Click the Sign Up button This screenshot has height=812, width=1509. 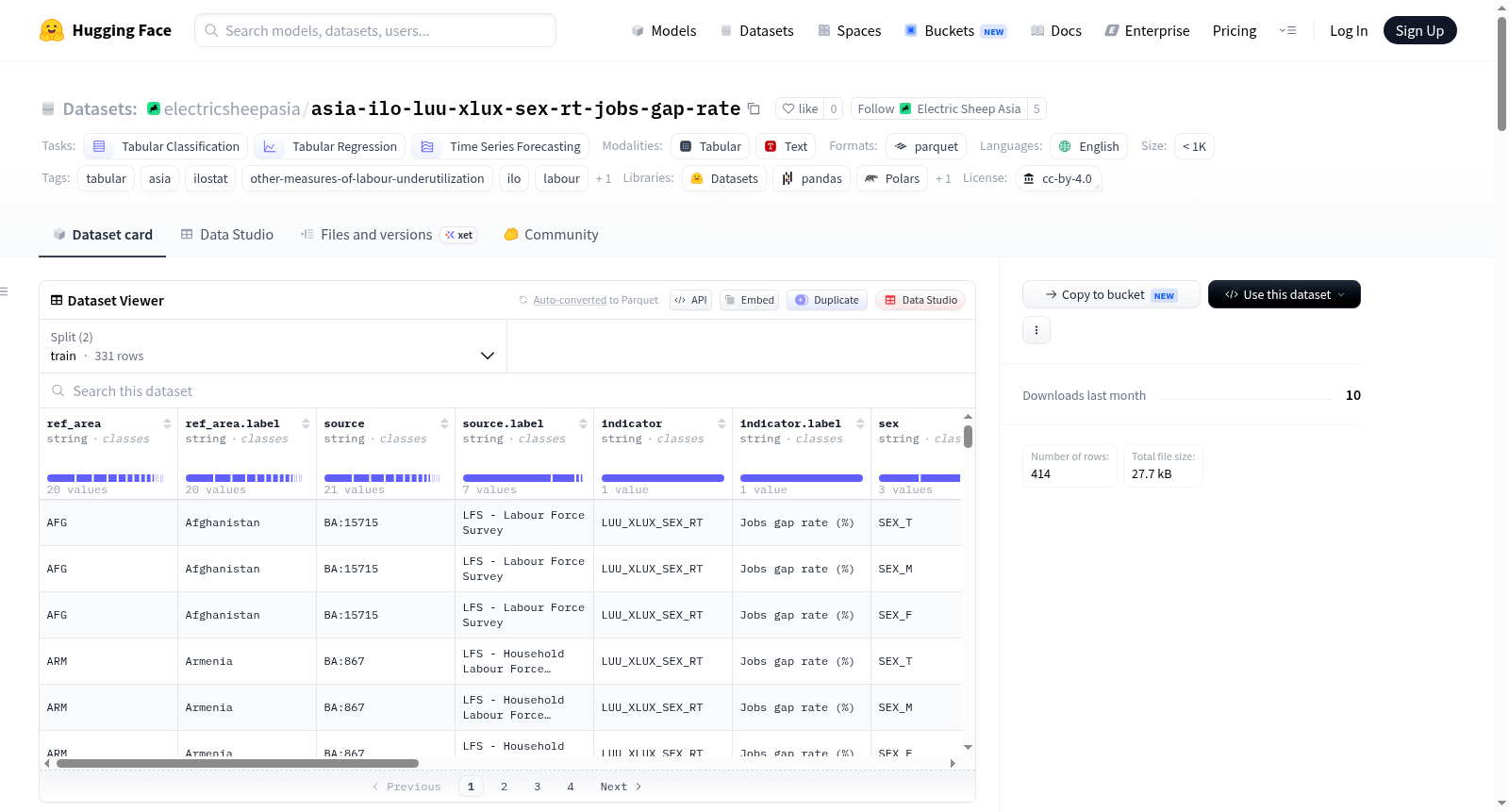tap(1419, 30)
